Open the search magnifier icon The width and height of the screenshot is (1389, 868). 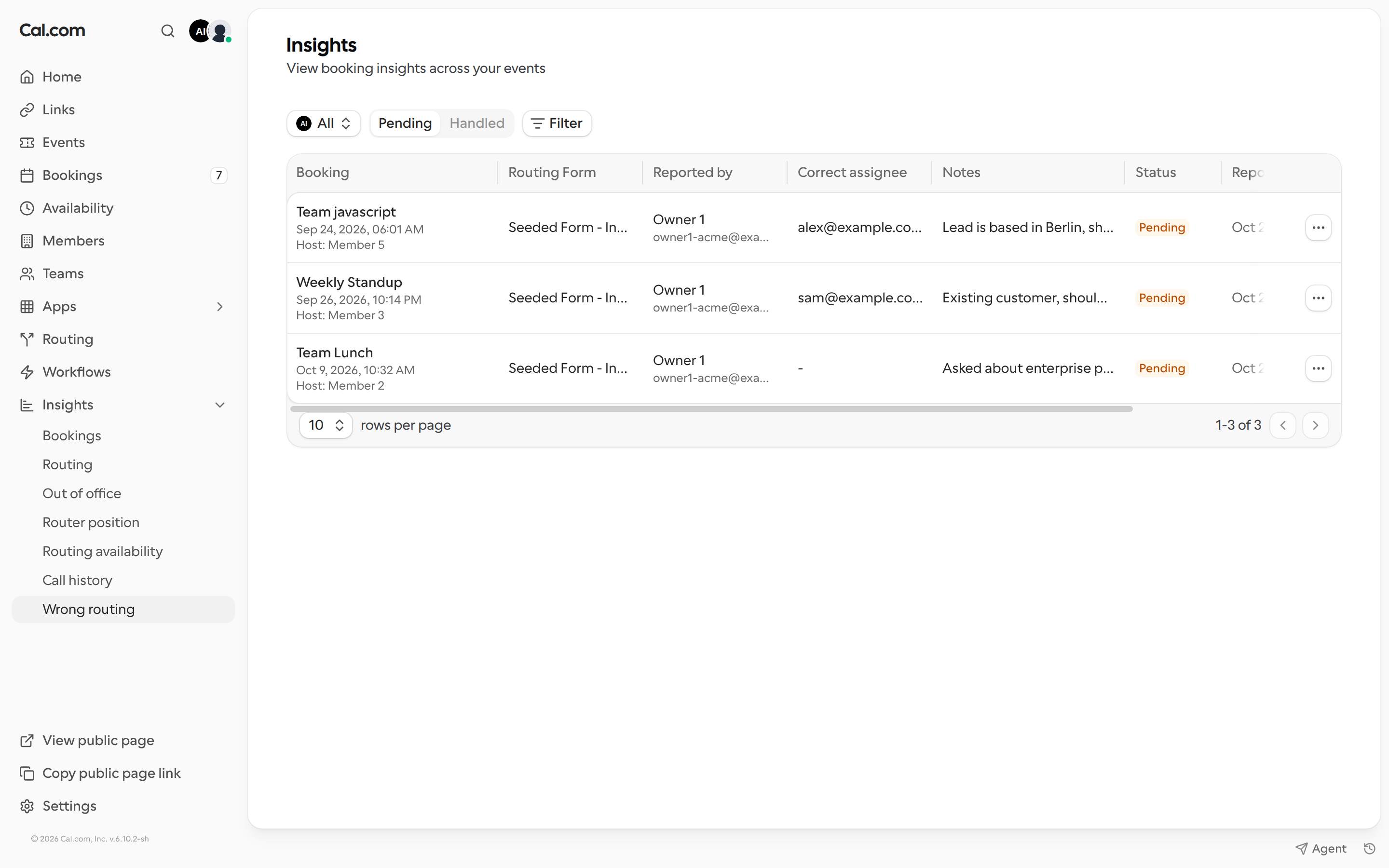coord(167,31)
